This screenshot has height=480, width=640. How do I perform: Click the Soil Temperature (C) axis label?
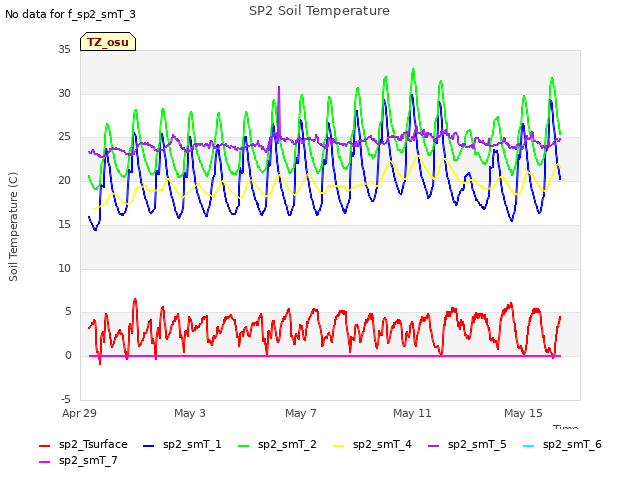13,227
